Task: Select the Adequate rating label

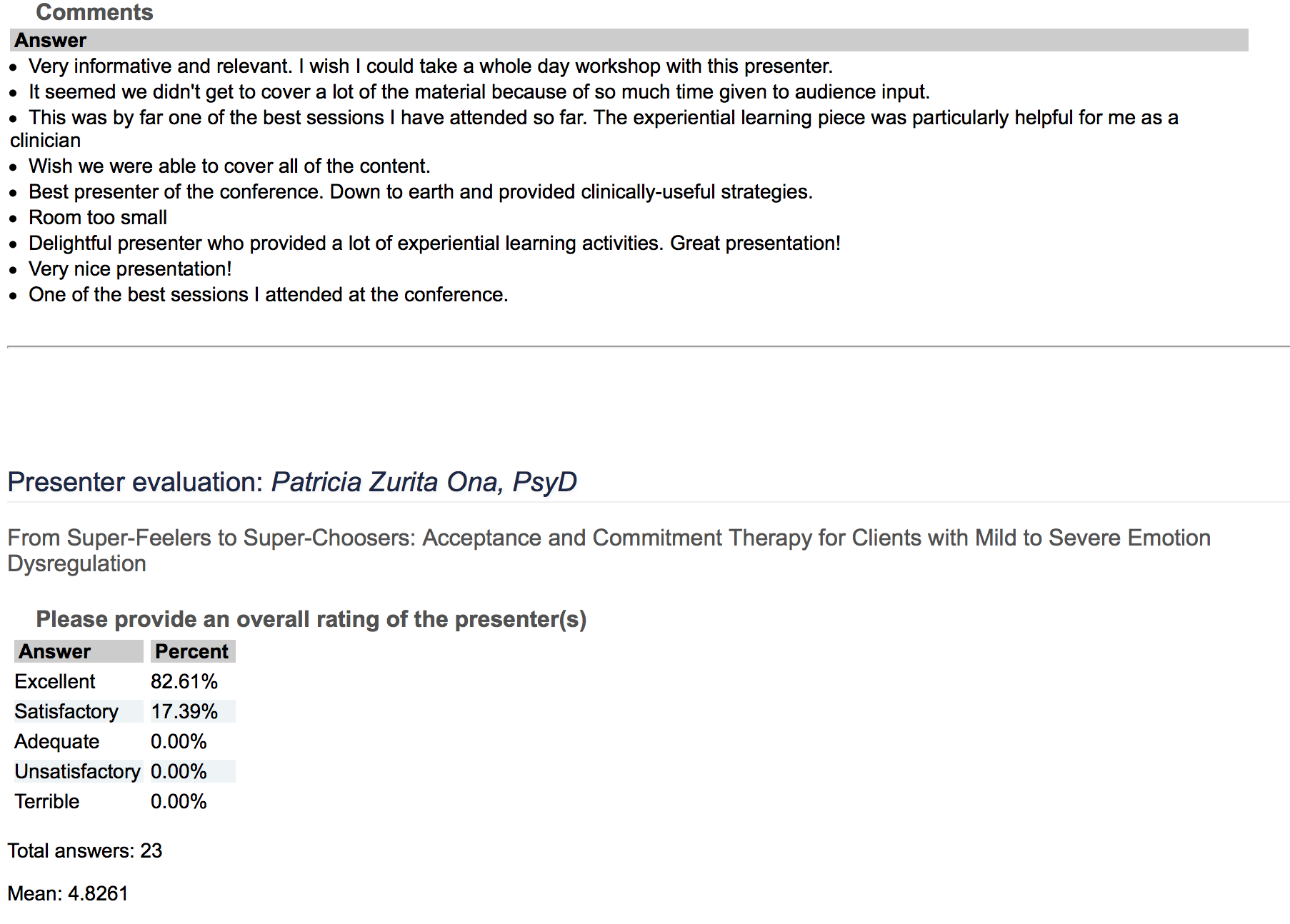Action: [57, 741]
